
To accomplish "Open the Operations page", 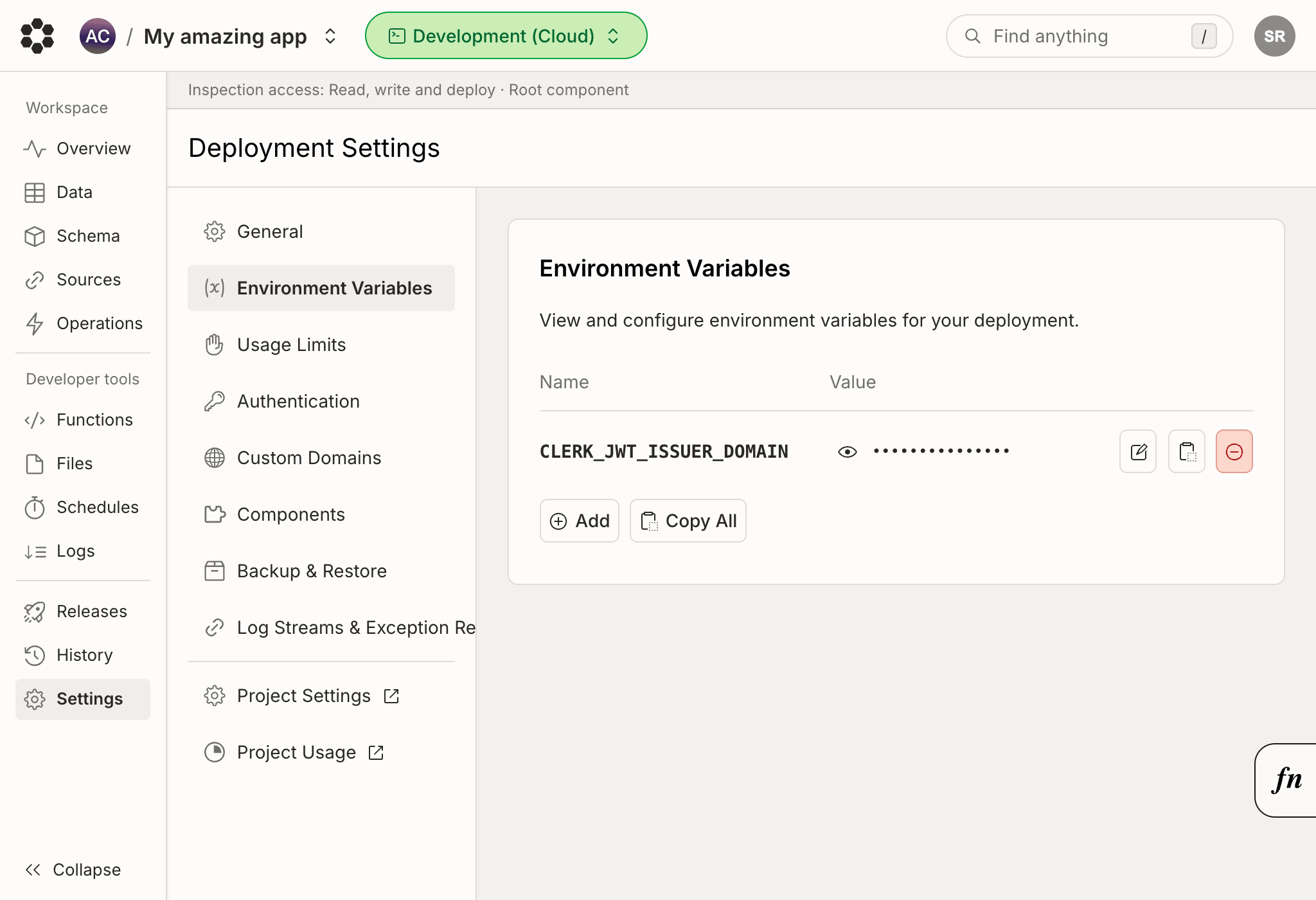I will [x=82, y=323].
